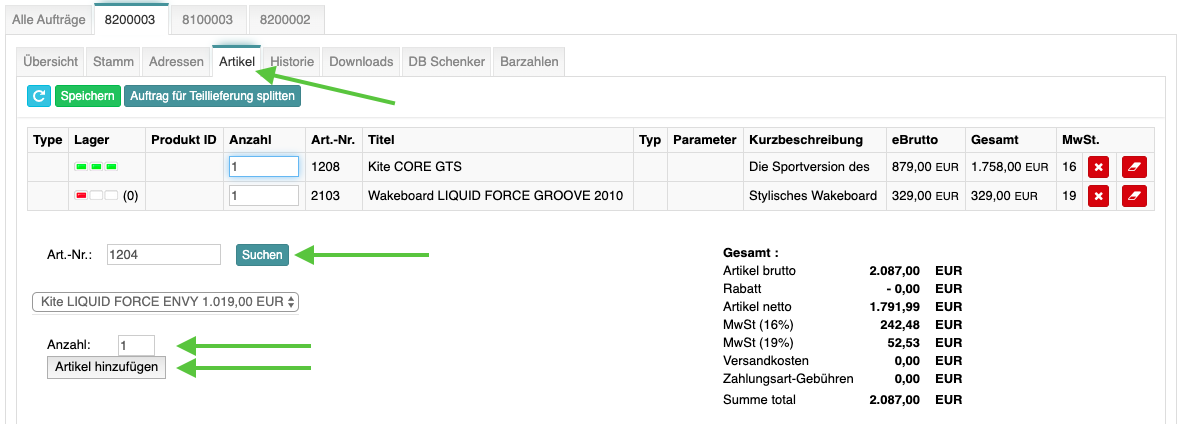Open order tab 8100003
The width and height of the screenshot is (1185, 424).
(207, 20)
